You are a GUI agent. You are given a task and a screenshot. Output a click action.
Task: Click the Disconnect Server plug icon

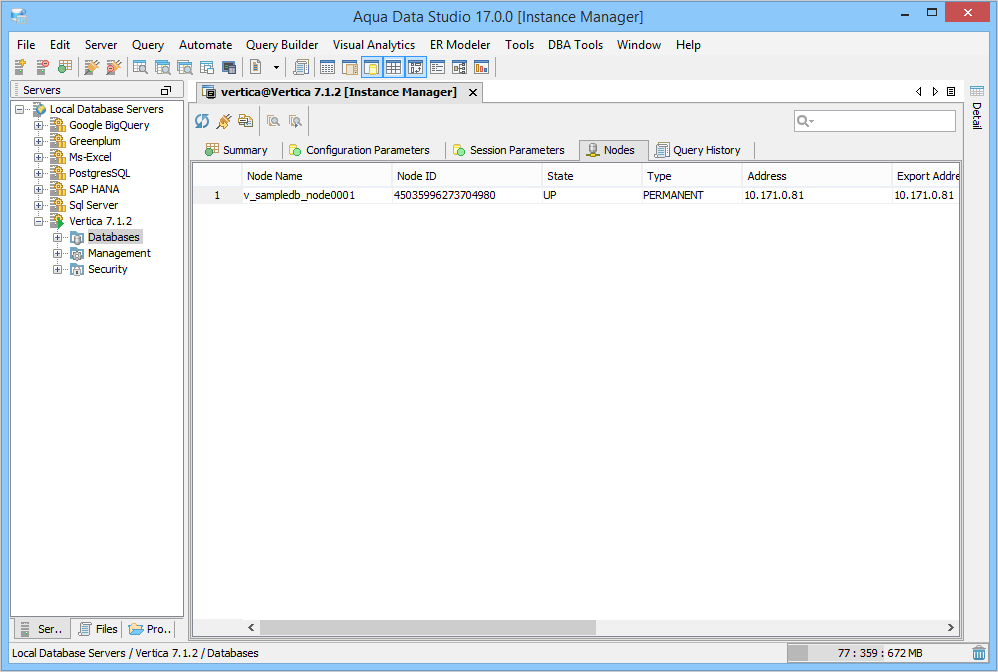[x=113, y=67]
